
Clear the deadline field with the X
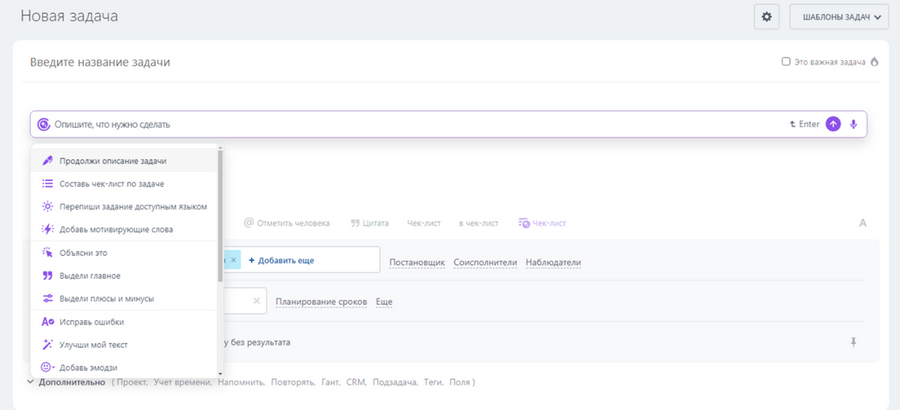click(257, 301)
